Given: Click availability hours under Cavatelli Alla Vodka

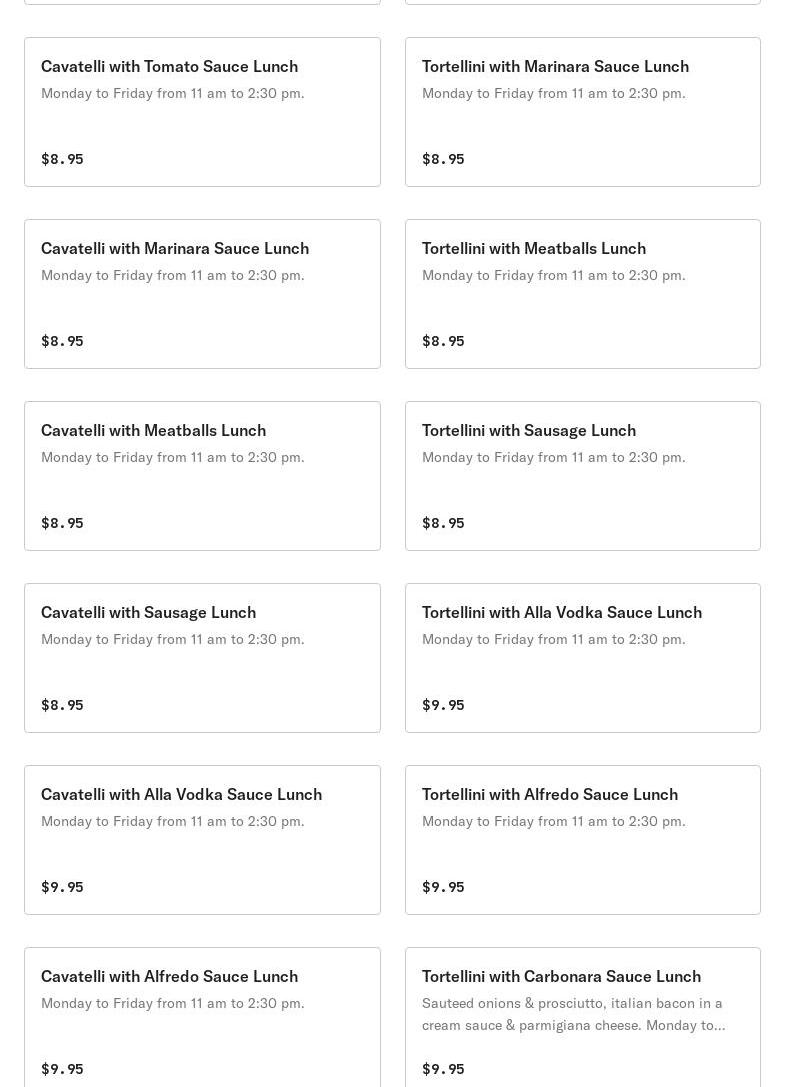Looking at the screenshot, I should 172,821.
